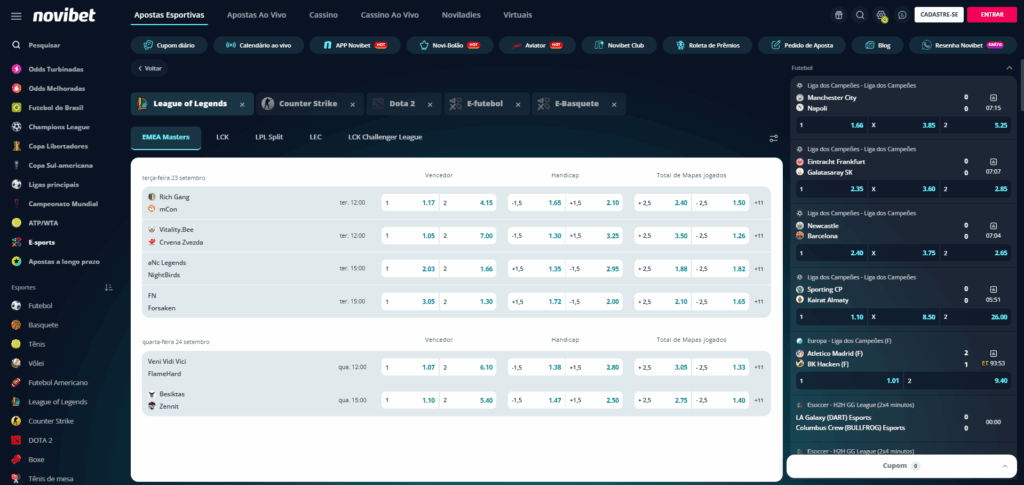Image resolution: width=1024 pixels, height=485 pixels.
Task: Expand +11 more markets for Rich Gang match
Action: tap(759, 203)
